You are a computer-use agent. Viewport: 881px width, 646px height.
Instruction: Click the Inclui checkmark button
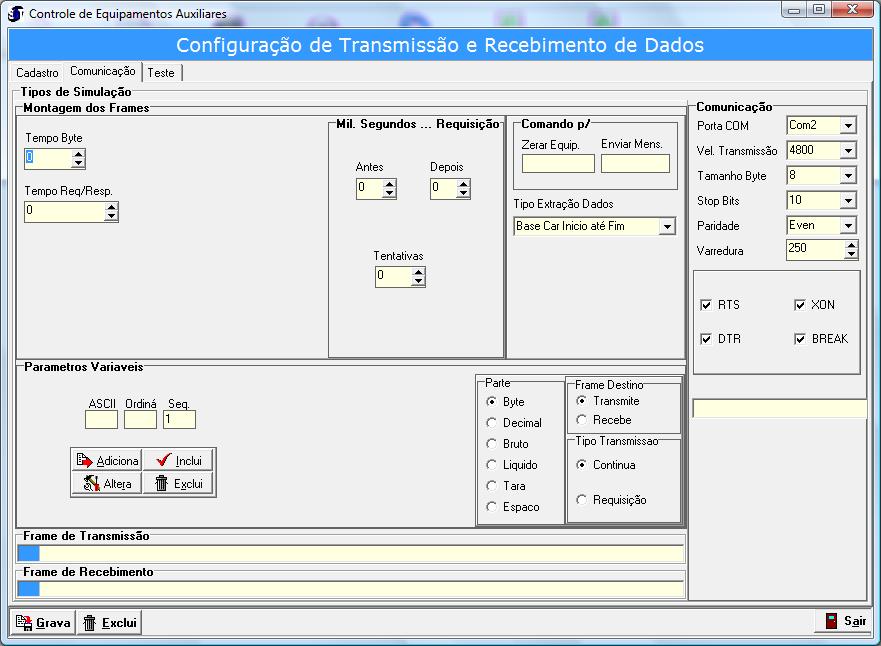tap(179, 460)
